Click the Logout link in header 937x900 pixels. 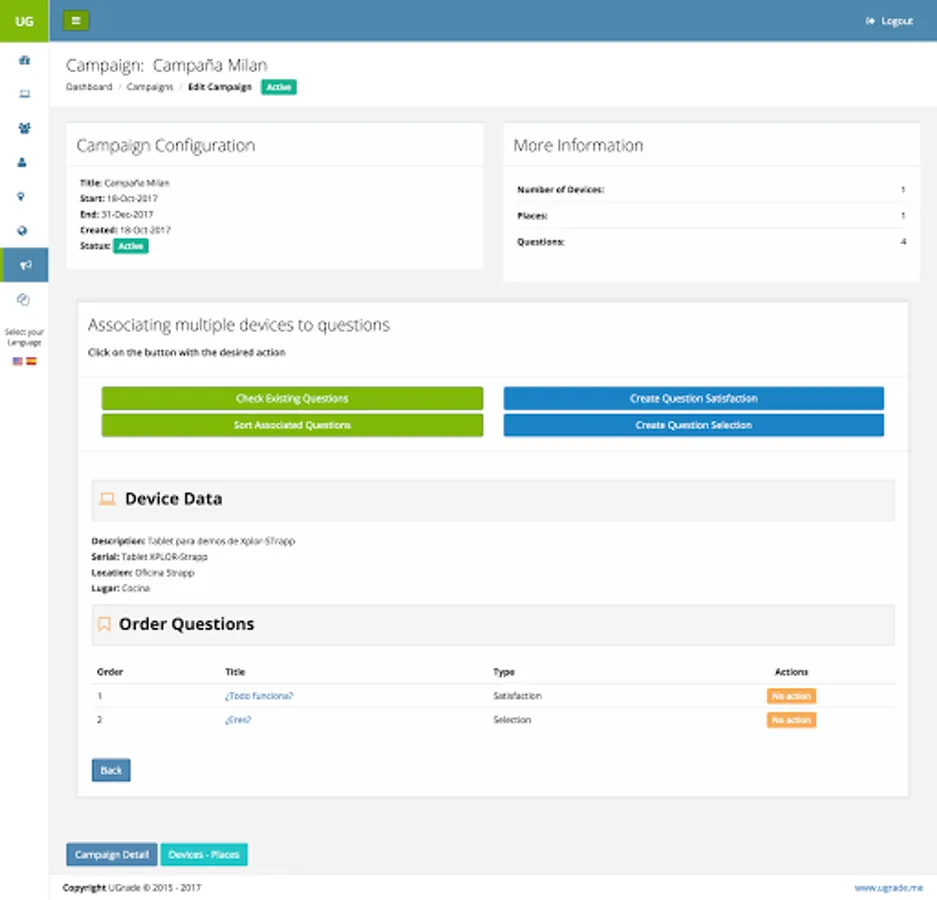tap(889, 21)
